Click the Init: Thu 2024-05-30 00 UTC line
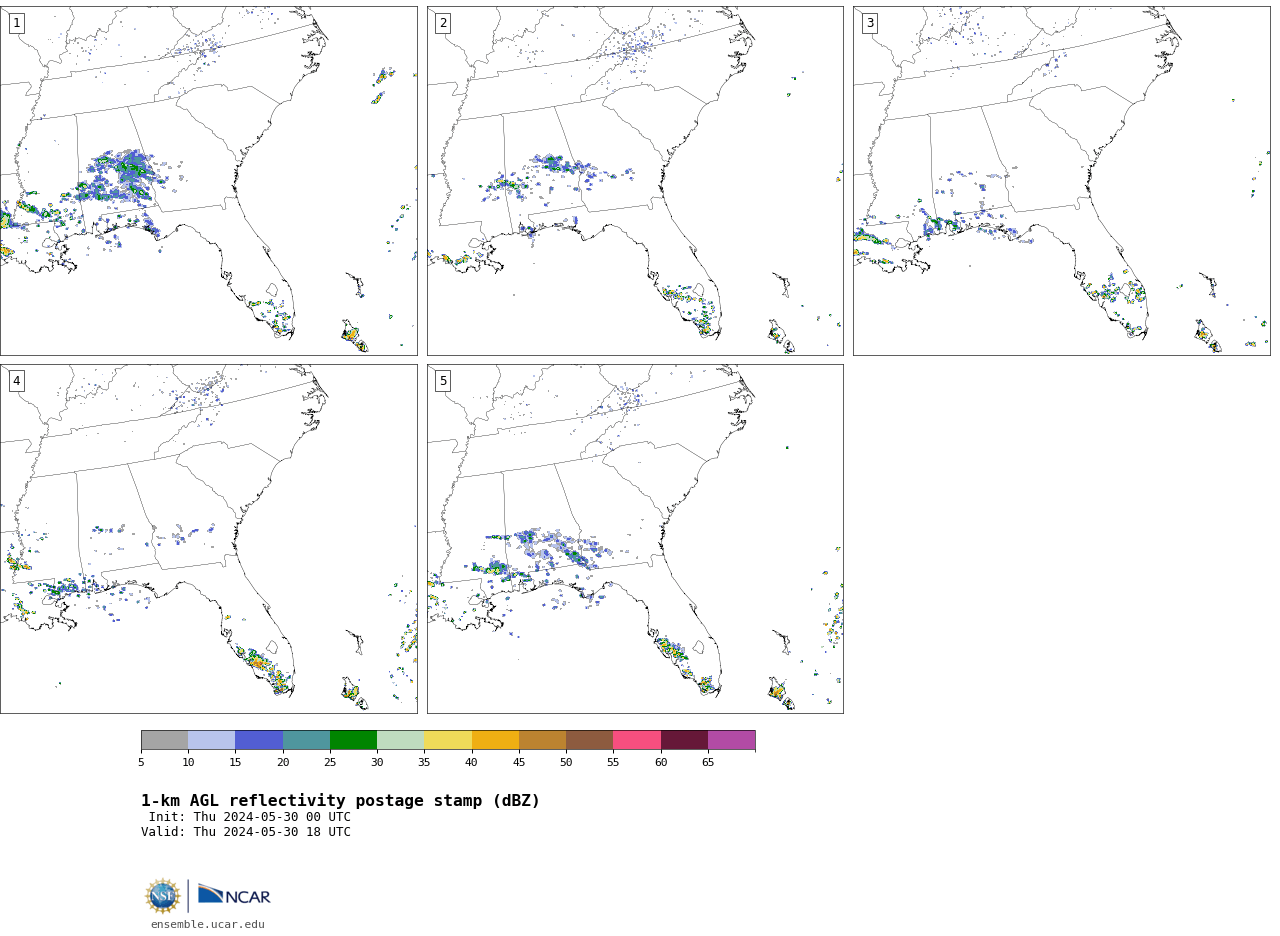1280x936 pixels. pos(250,817)
